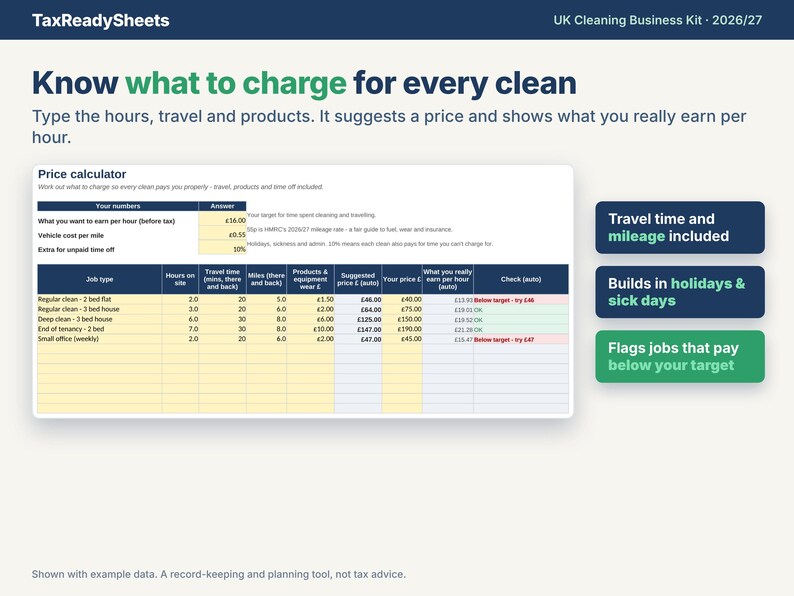Click the £13.93 real hourly earnings value
Viewport: 794px width, 596px height.
point(448,300)
